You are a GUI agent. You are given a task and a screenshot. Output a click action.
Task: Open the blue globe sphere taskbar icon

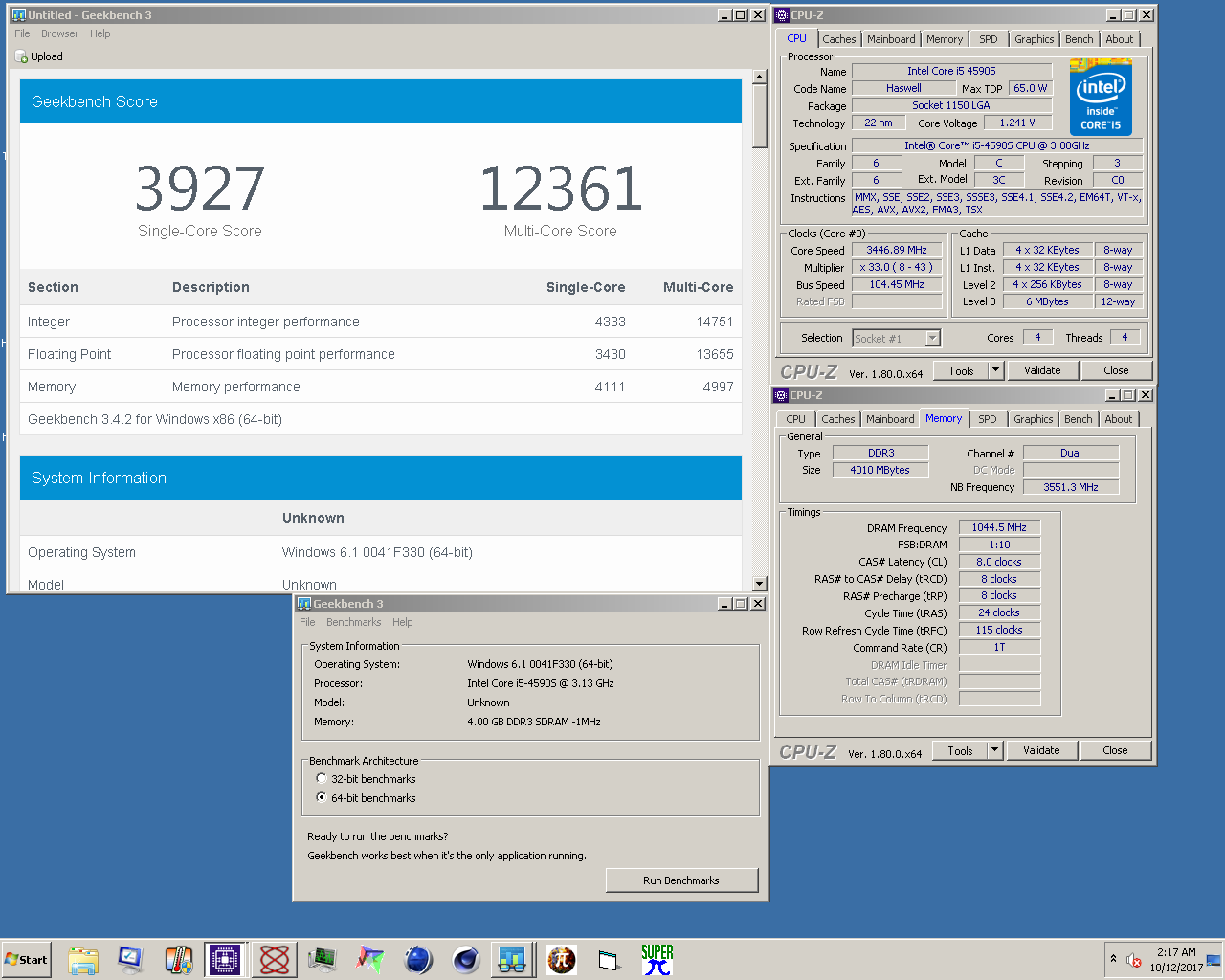(417, 960)
